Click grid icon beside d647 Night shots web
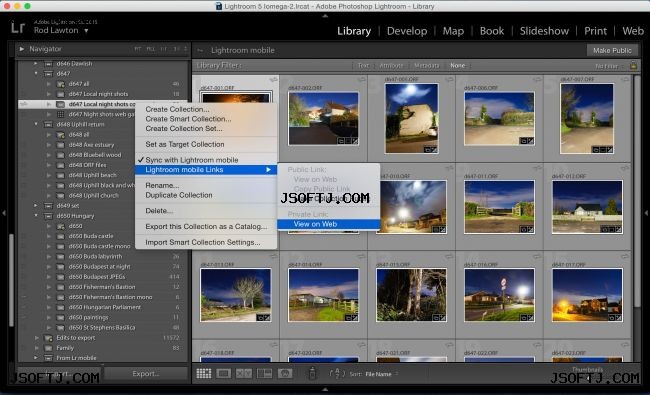 61,114
